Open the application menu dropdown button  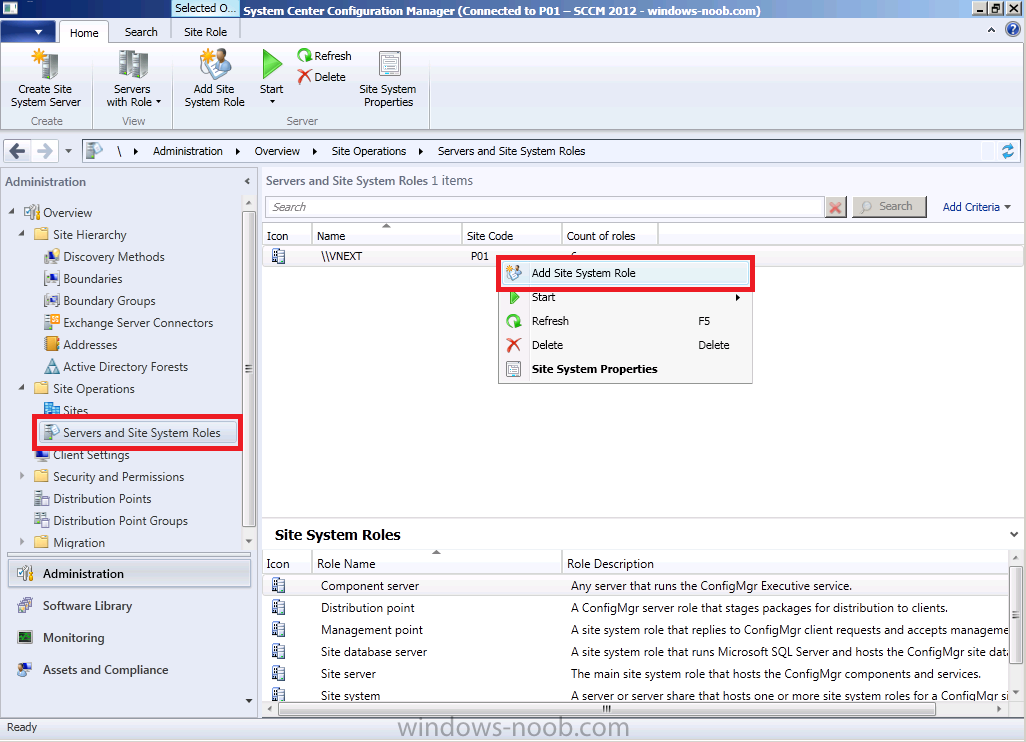pos(27,31)
